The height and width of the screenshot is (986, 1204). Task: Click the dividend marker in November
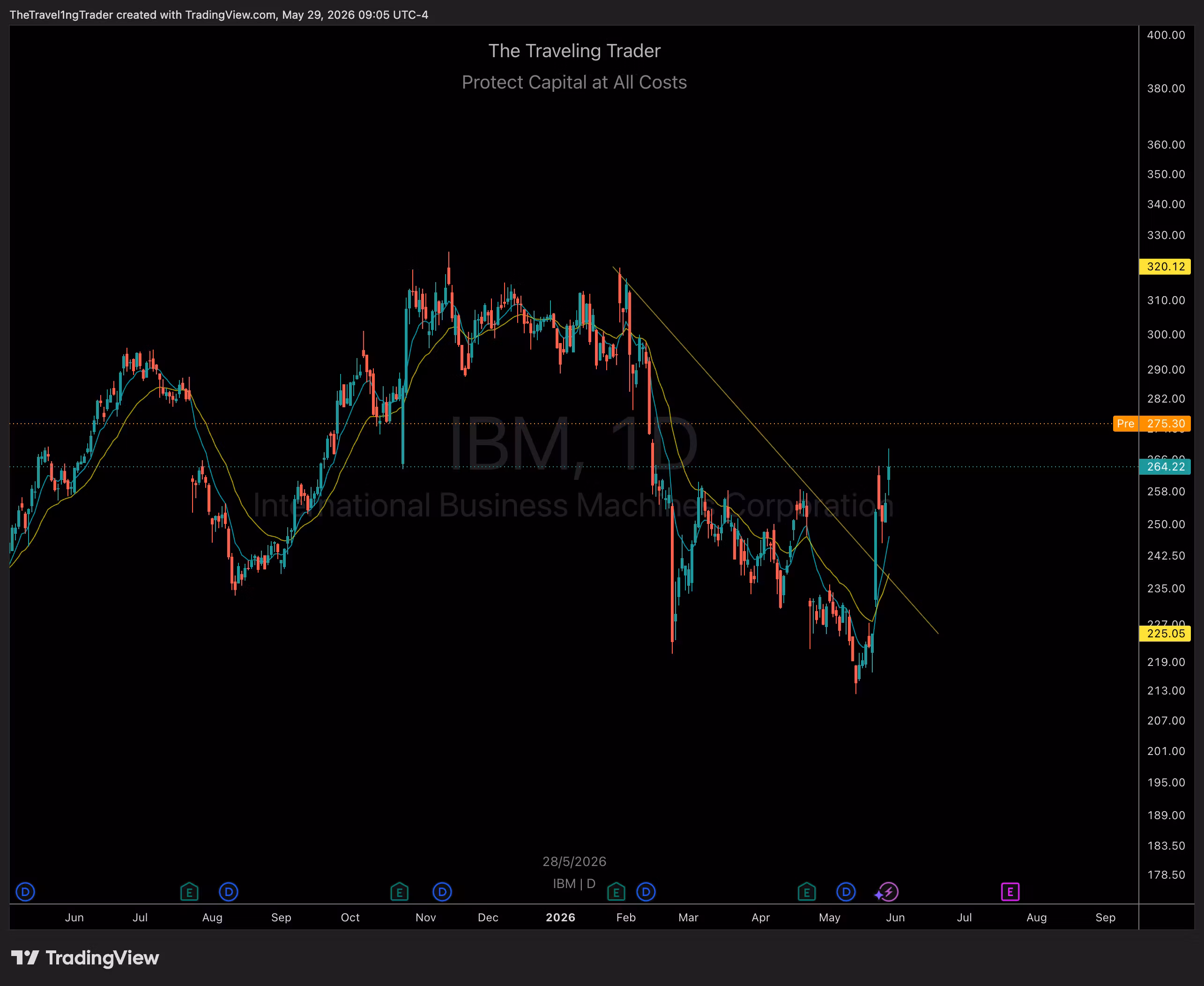(x=442, y=892)
